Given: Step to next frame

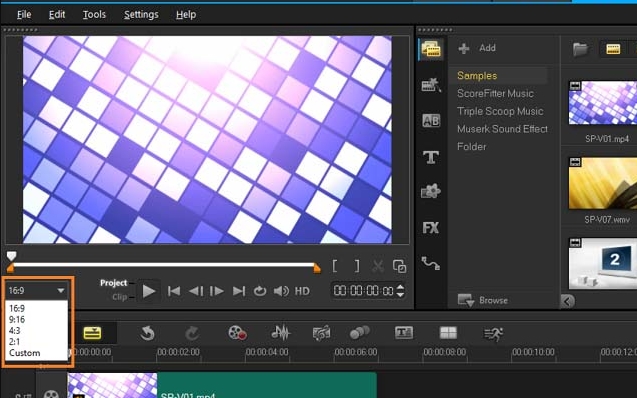Looking at the screenshot, I should 217,291.
